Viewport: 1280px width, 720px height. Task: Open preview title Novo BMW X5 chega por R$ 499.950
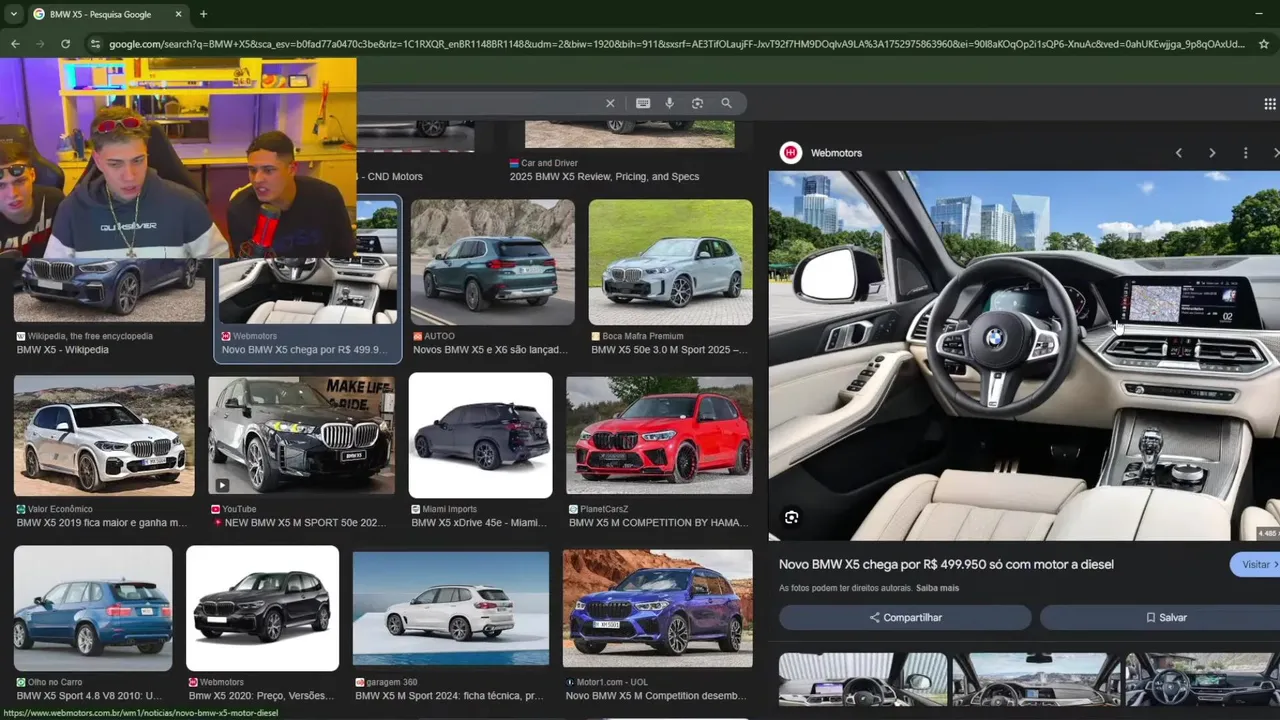tap(946, 565)
